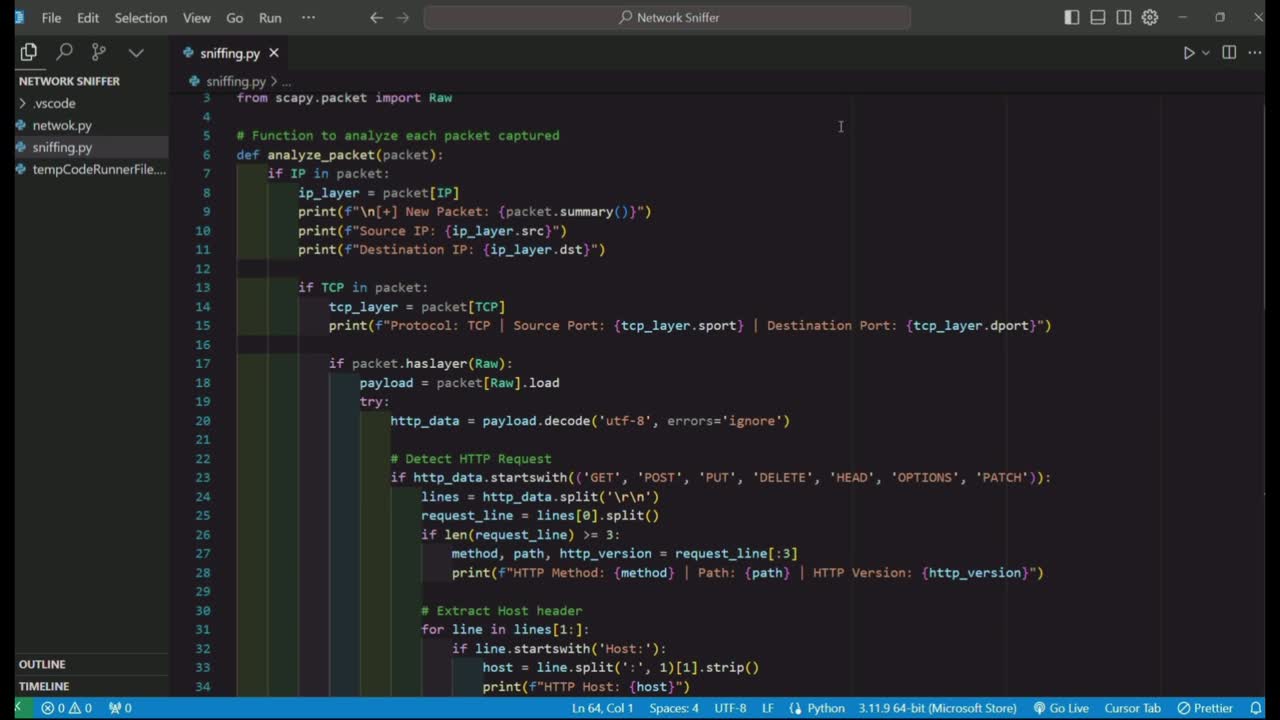Start Go Live server

pos(1061,708)
